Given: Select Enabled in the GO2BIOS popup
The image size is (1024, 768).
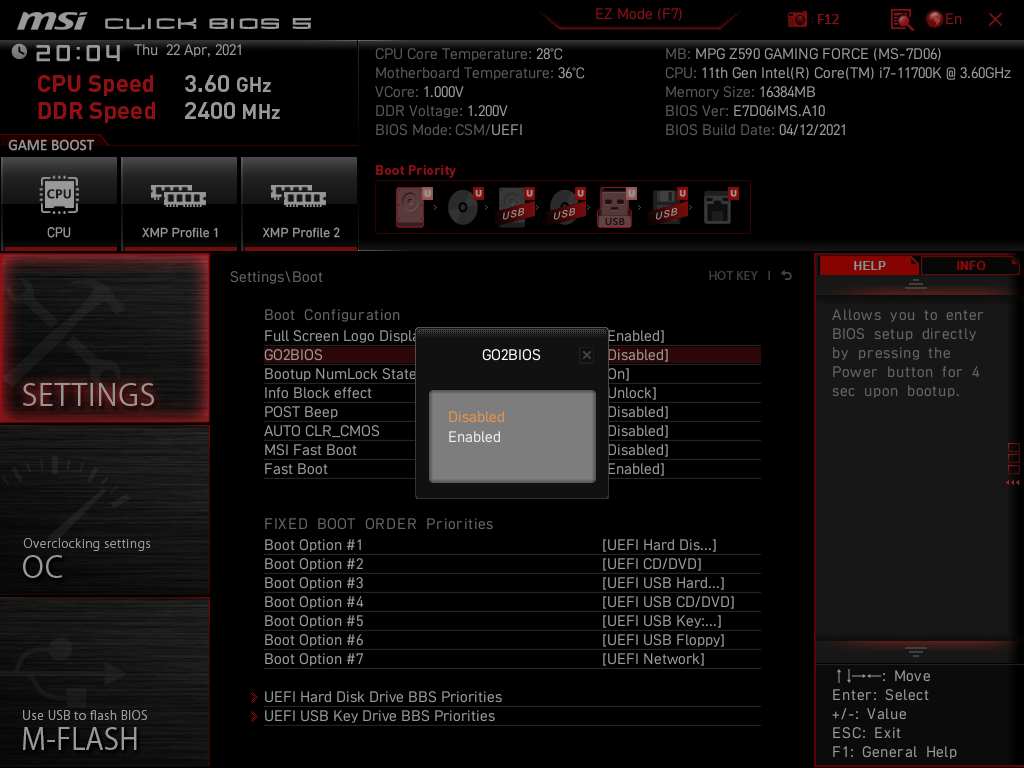Looking at the screenshot, I should coord(474,437).
